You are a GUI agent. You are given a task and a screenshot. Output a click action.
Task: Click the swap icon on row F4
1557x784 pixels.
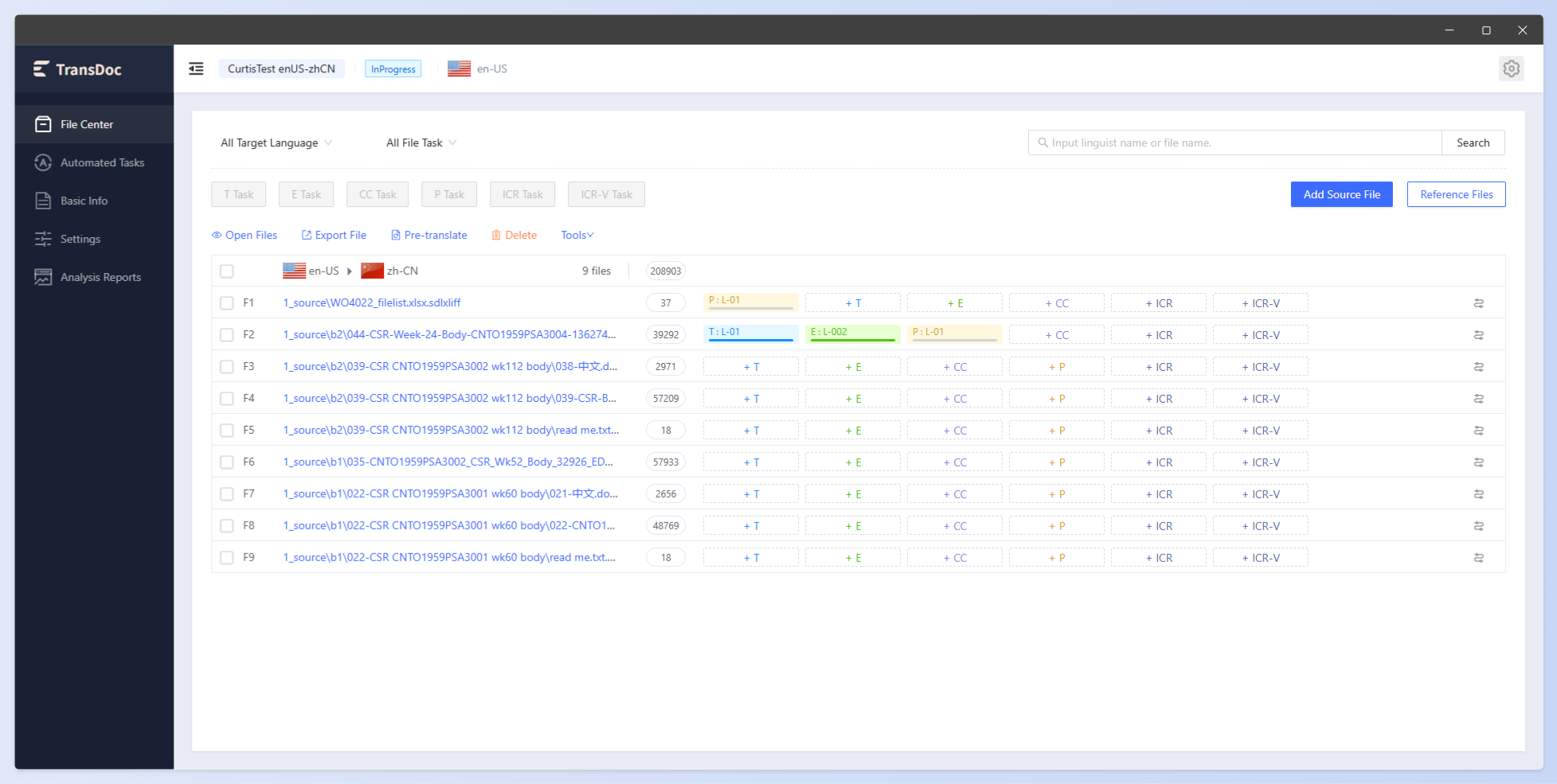pos(1479,399)
